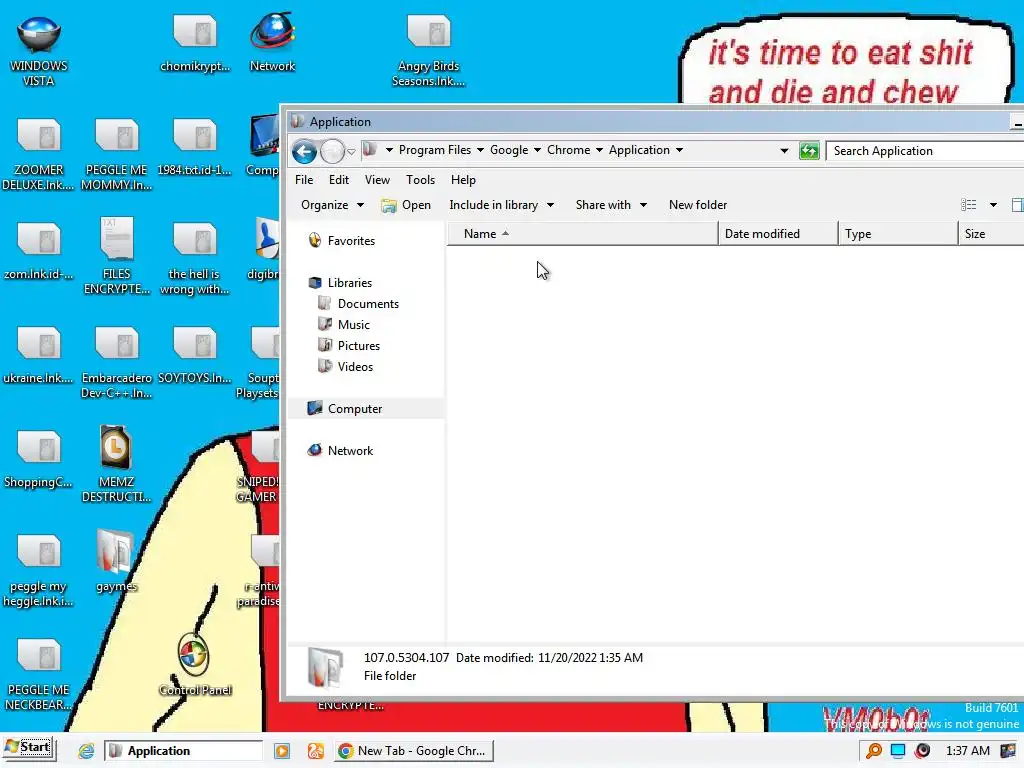Sort by Date modified column
The width and height of the screenshot is (1024, 768).
tap(778, 234)
